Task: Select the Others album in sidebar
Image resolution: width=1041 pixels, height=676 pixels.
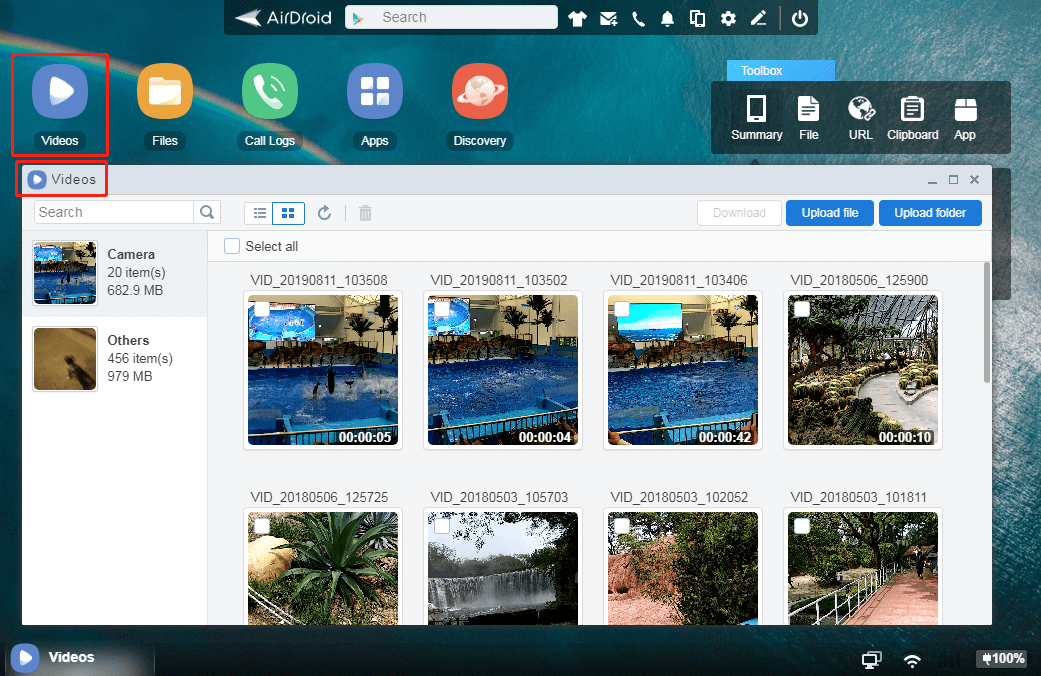Action: (x=114, y=359)
